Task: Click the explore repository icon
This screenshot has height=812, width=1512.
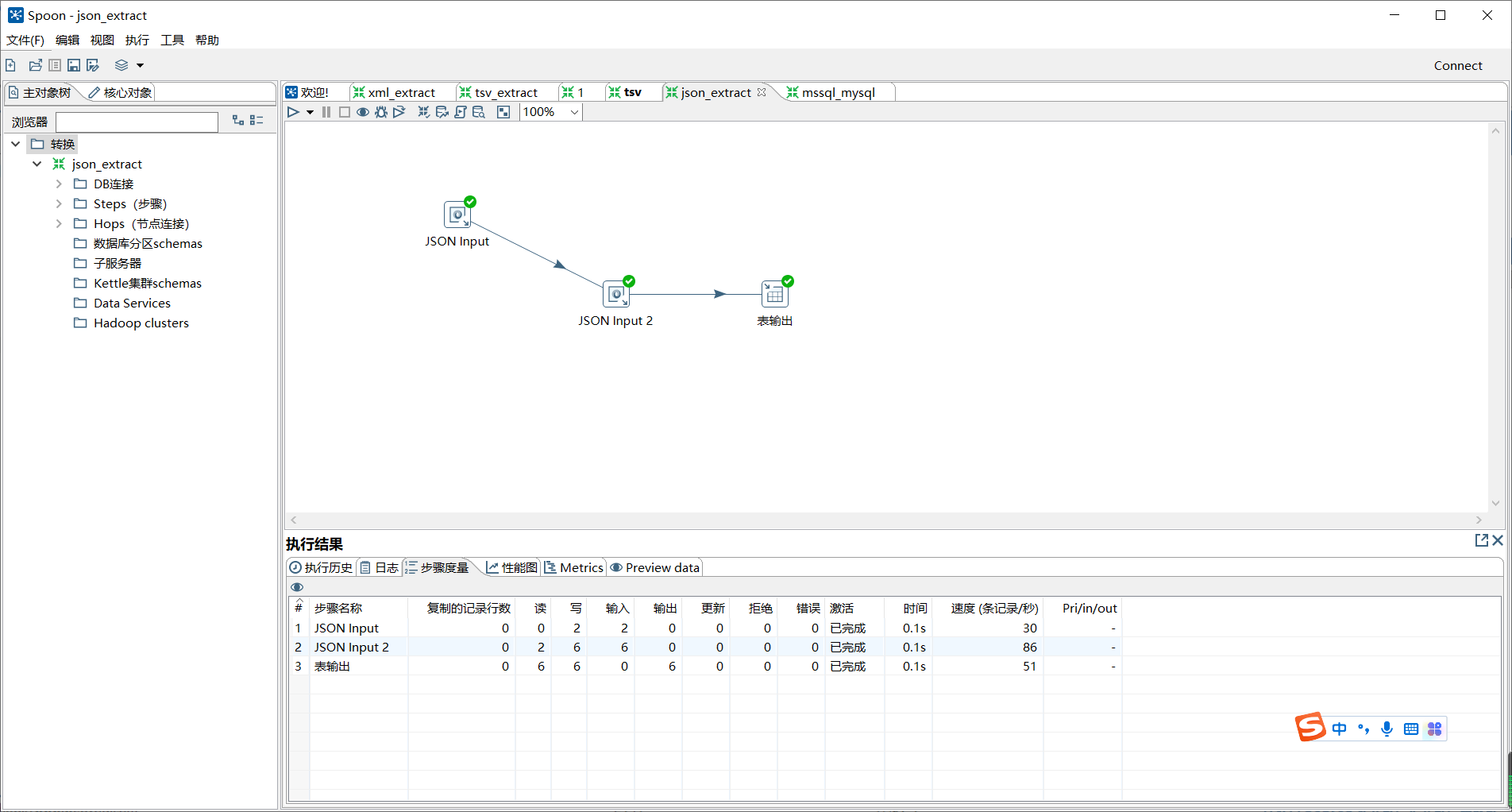Action: pyautogui.click(x=55, y=65)
